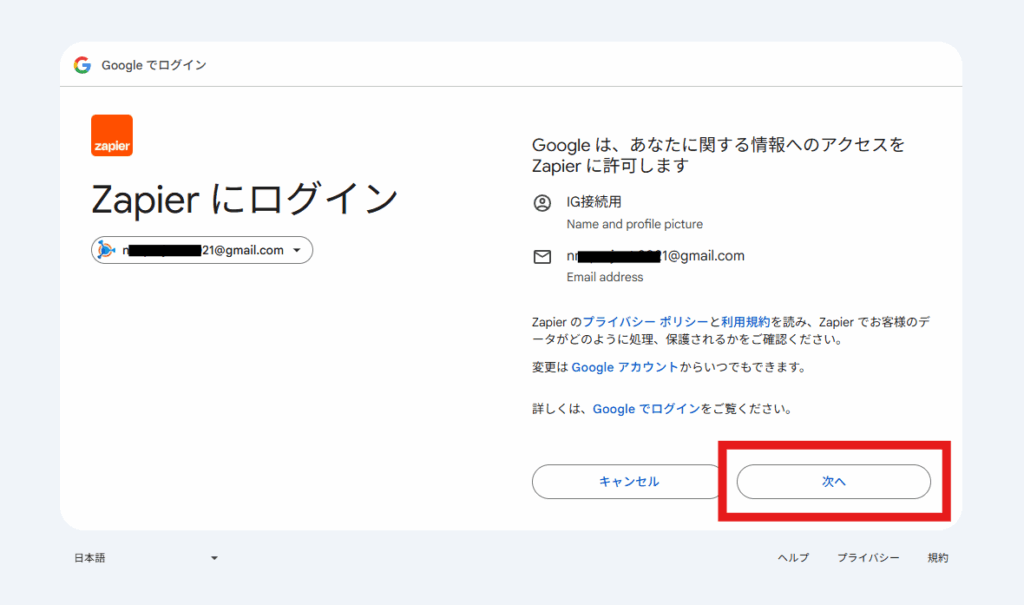Screen dimensions: 1024x605
Task: Click the orange Zapier app logo
Action: click(112, 135)
